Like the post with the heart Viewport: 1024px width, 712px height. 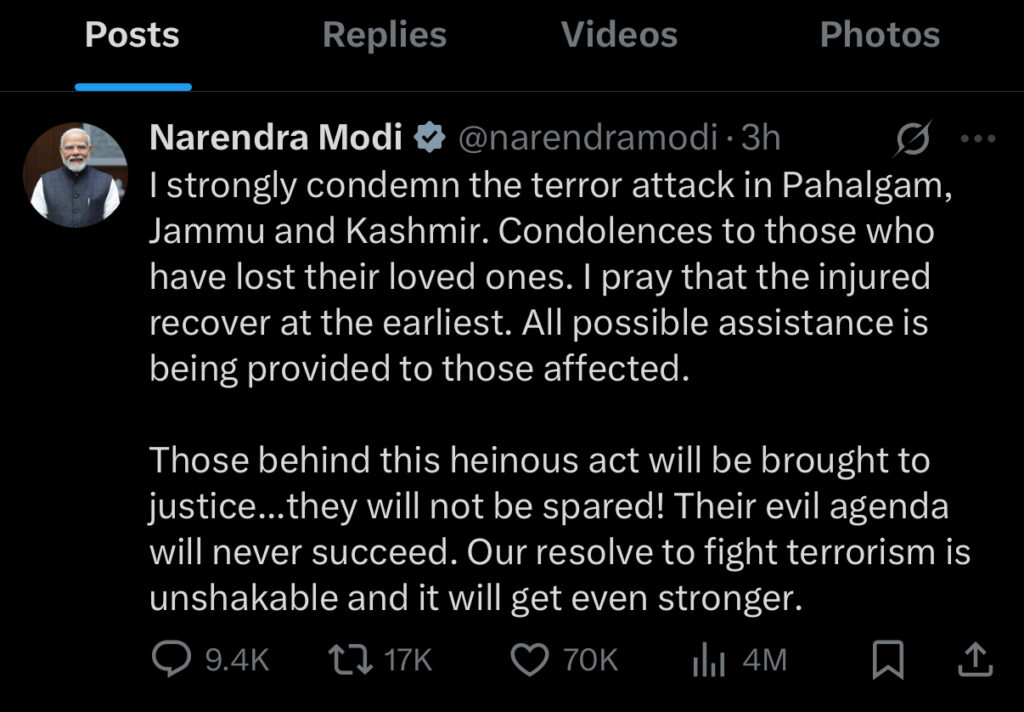coord(530,659)
